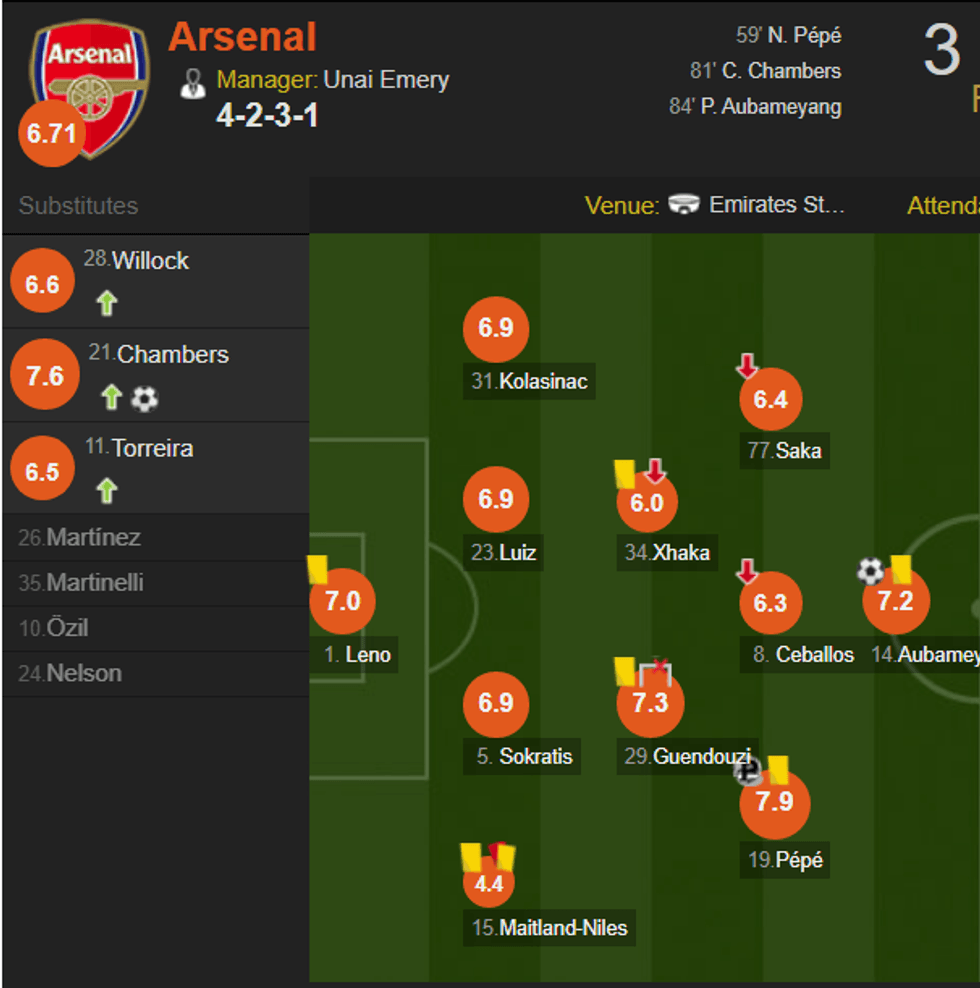The height and width of the screenshot is (988, 980).
Task: Open the Arsenal team name link
Action: click(242, 37)
